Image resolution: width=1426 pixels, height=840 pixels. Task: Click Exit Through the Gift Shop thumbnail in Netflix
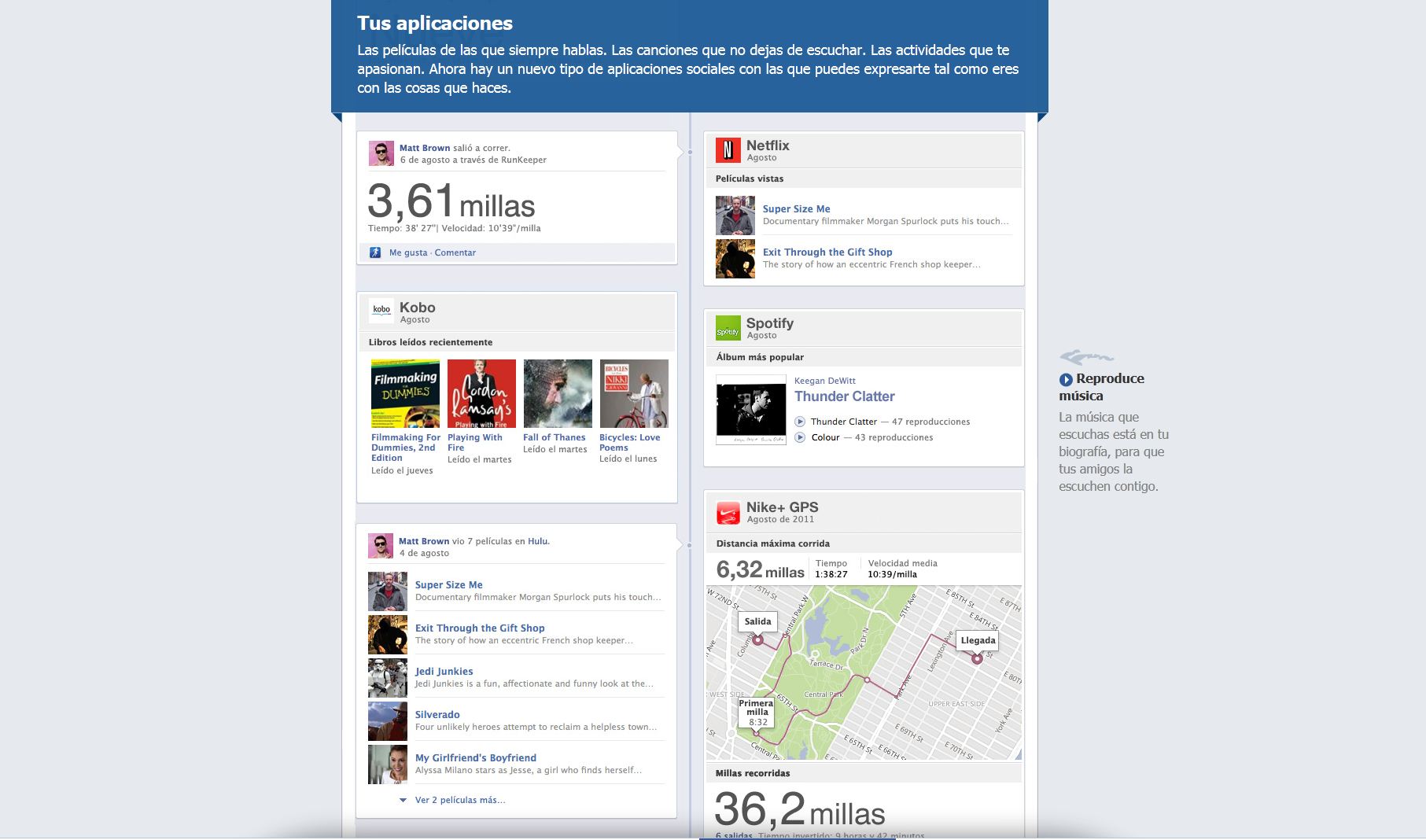(735, 259)
